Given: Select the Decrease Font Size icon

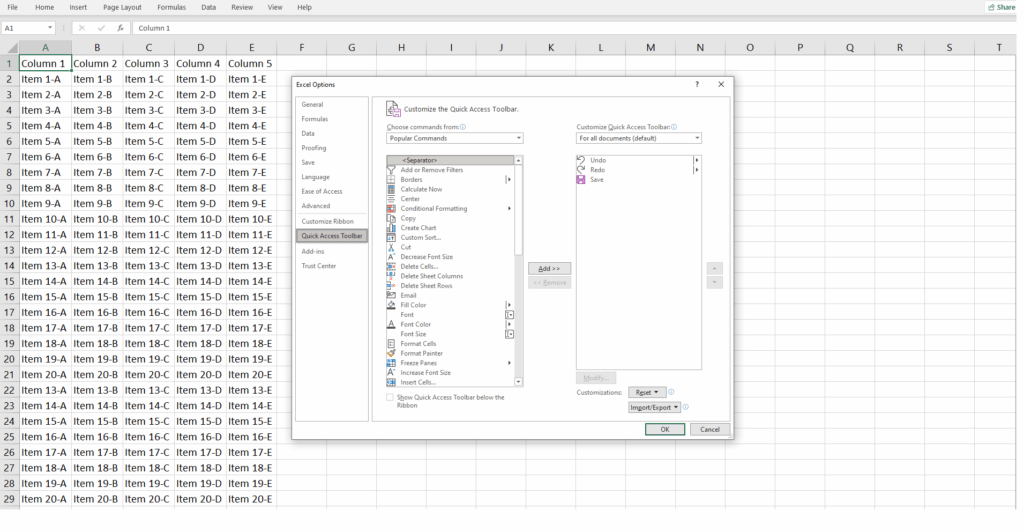Looking at the screenshot, I should pos(391,257).
